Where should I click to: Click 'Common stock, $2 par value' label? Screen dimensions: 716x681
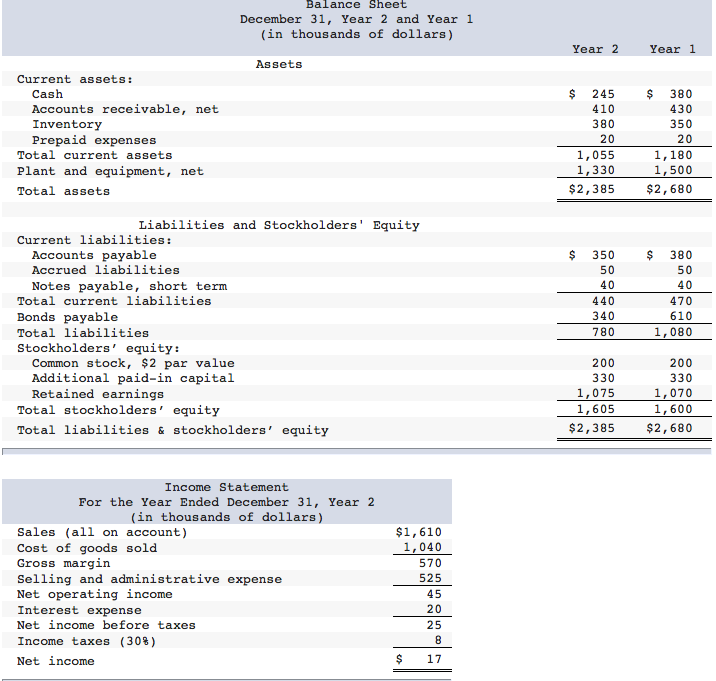[x=133, y=364]
